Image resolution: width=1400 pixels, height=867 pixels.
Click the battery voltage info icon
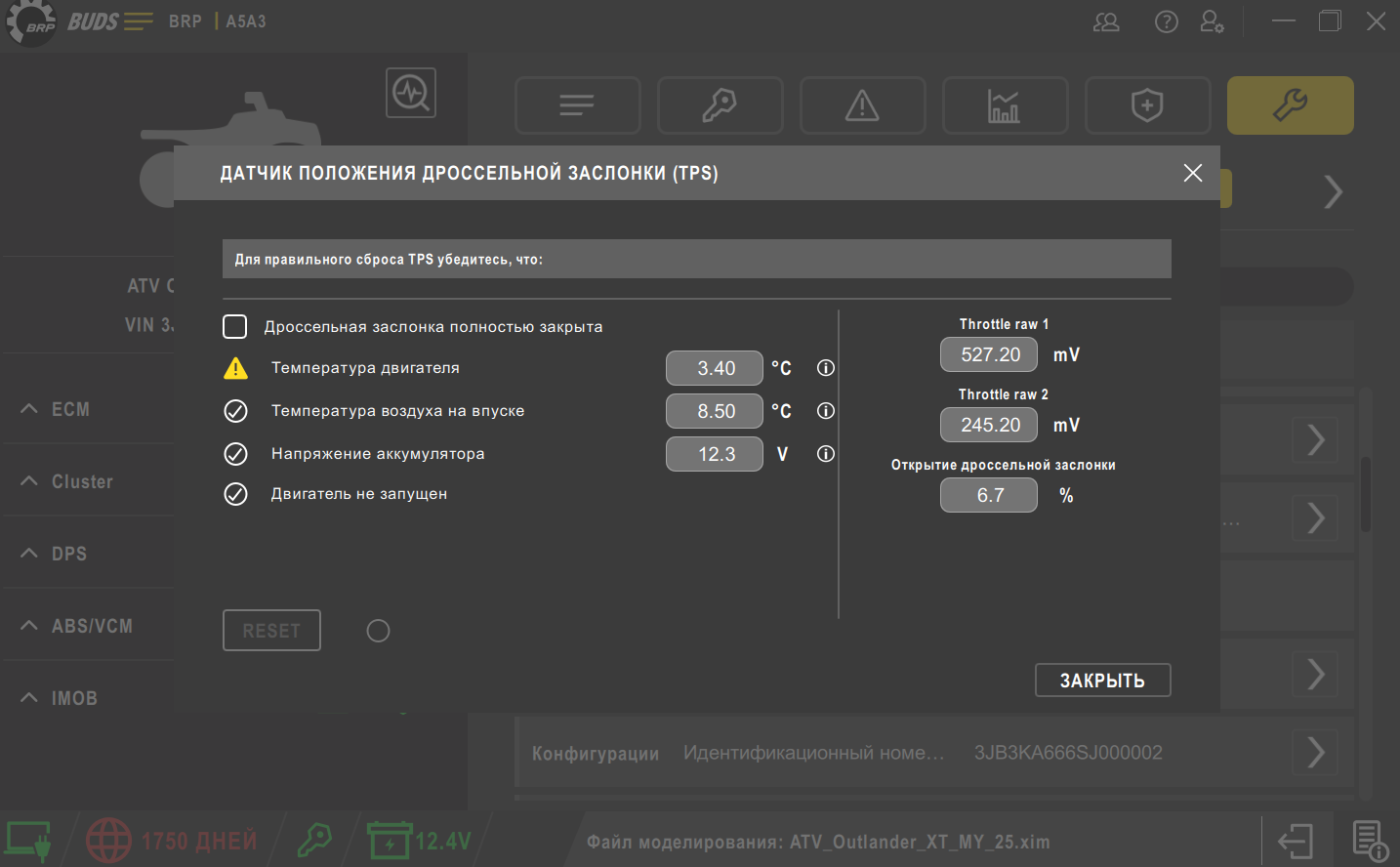tap(826, 454)
